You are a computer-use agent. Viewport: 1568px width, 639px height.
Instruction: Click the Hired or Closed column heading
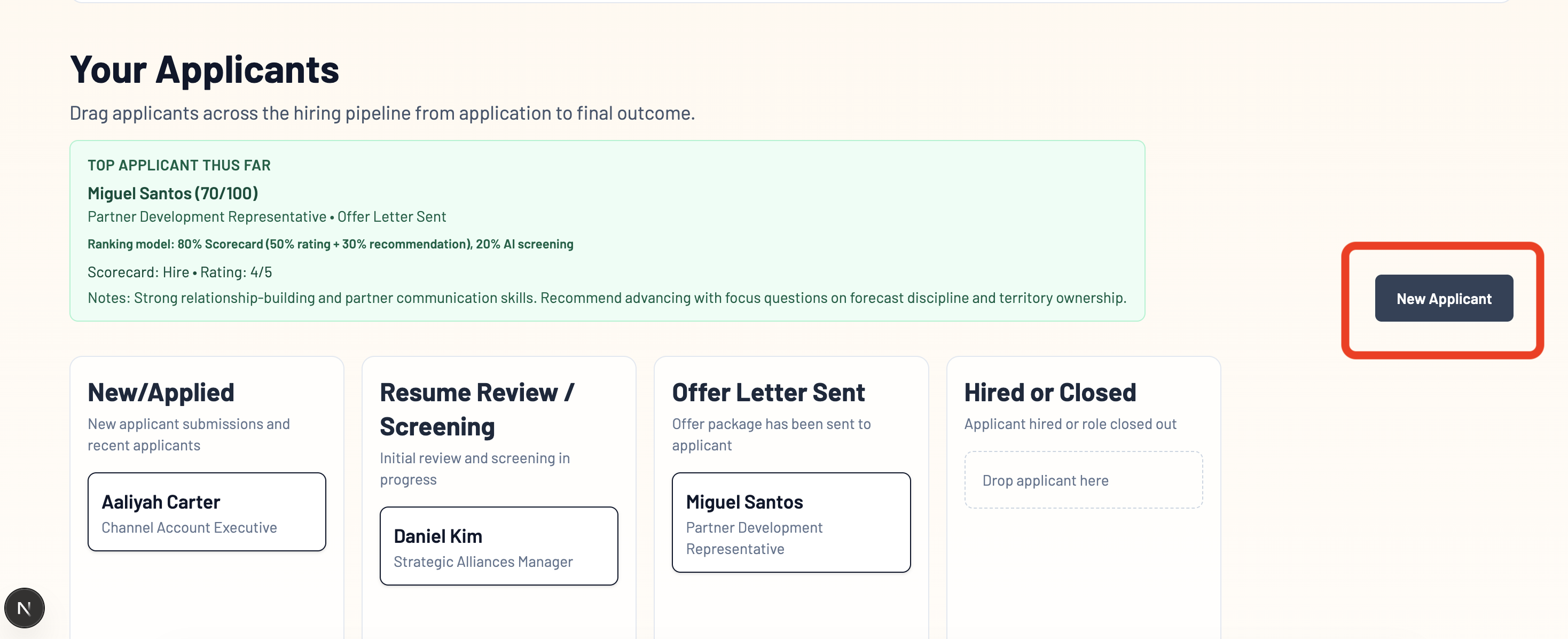[x=1050, y=392]
